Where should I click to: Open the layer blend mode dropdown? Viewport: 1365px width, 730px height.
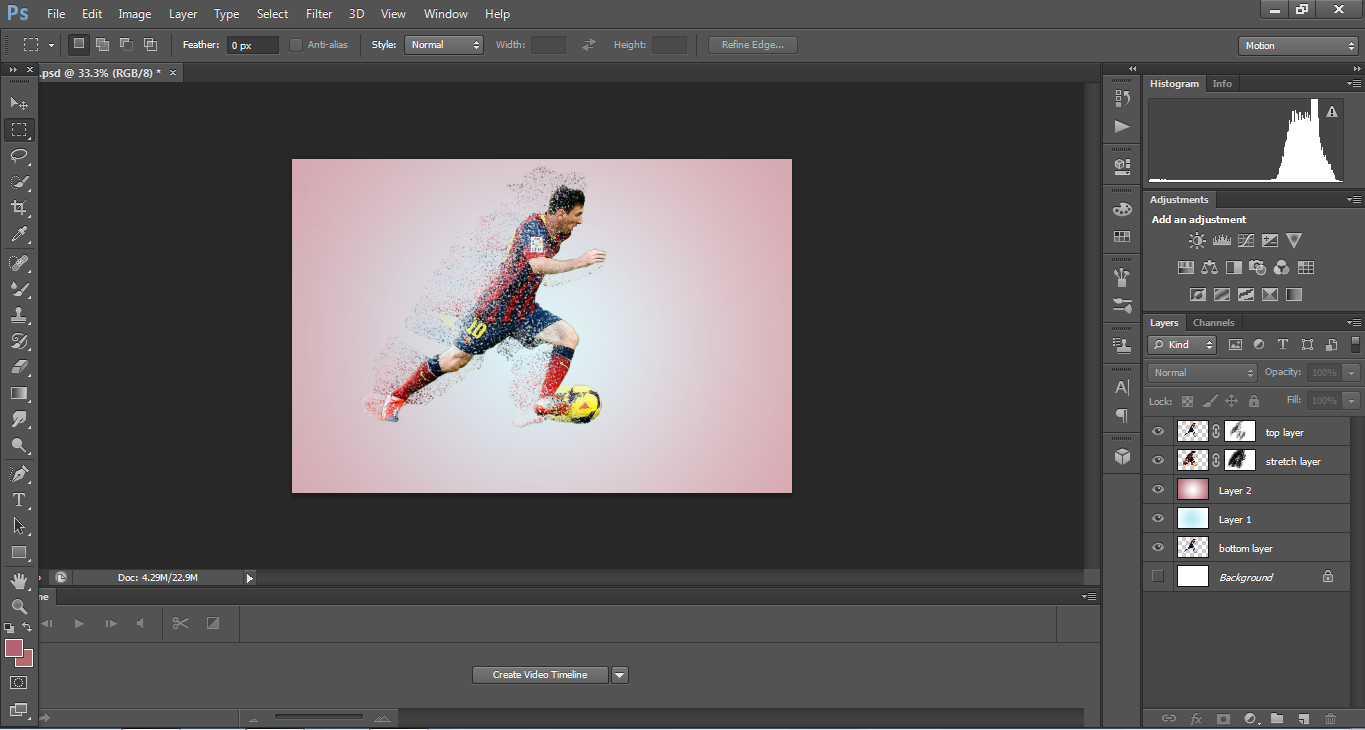[x=1202, y=373]
